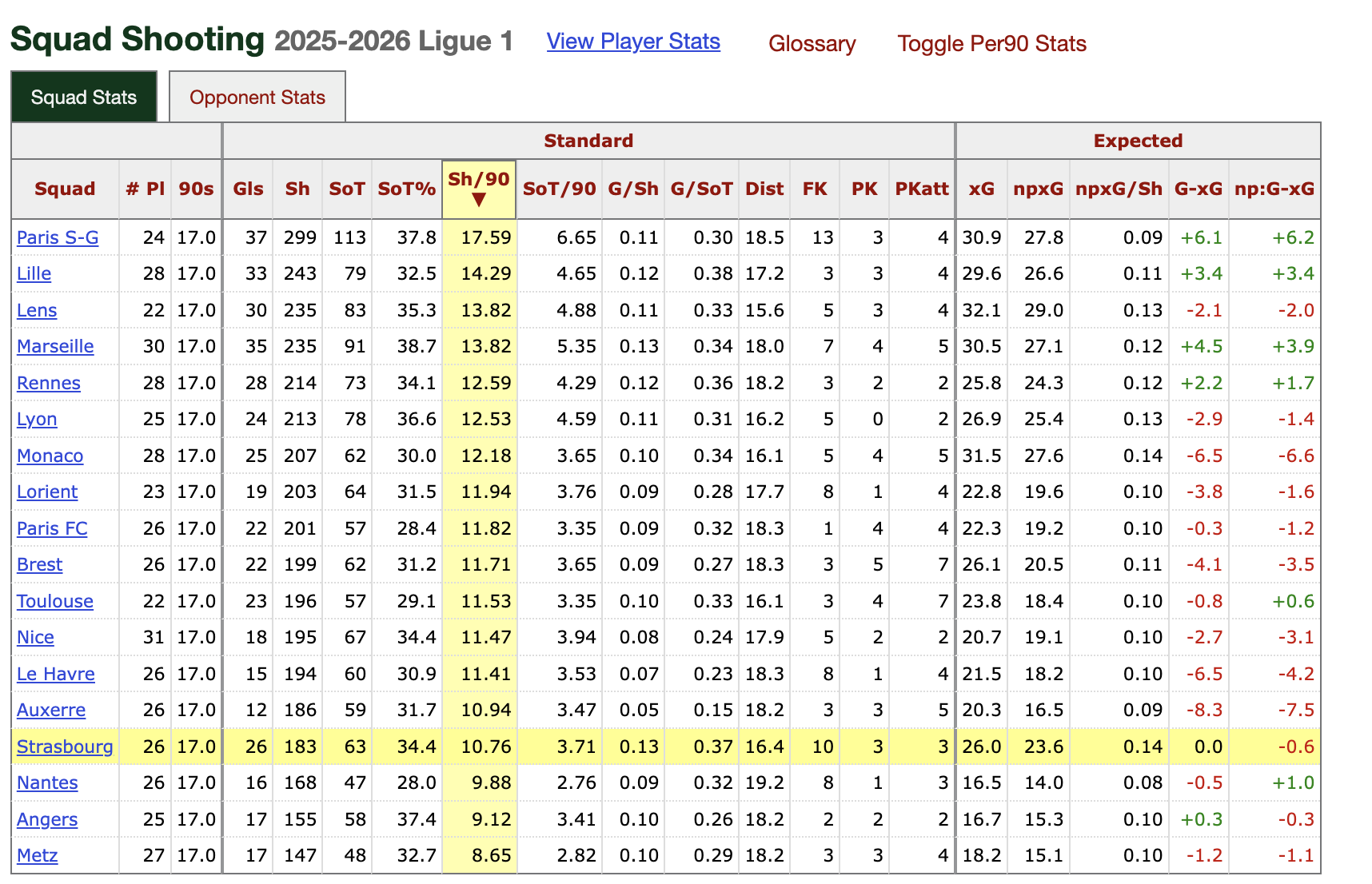Open the Strasbourg squad link
The width and height of the screenshot is (1372, 884).
point(65,747)
